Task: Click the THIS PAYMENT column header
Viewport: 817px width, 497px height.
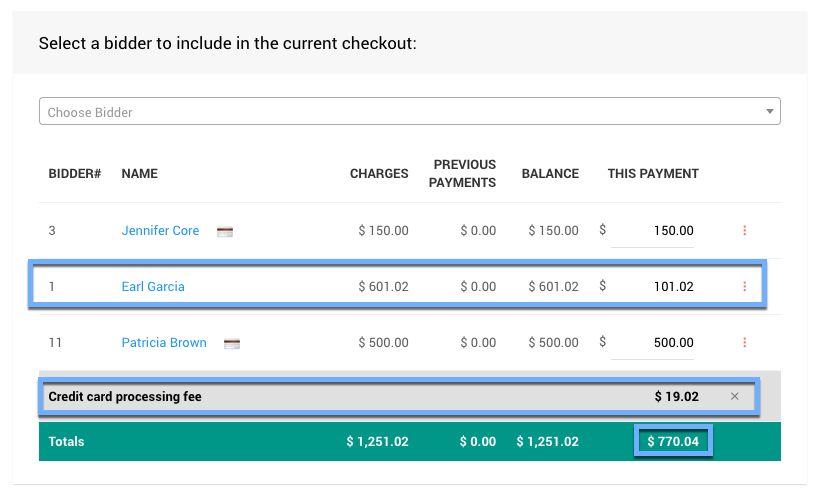Action: click(653, 174)
